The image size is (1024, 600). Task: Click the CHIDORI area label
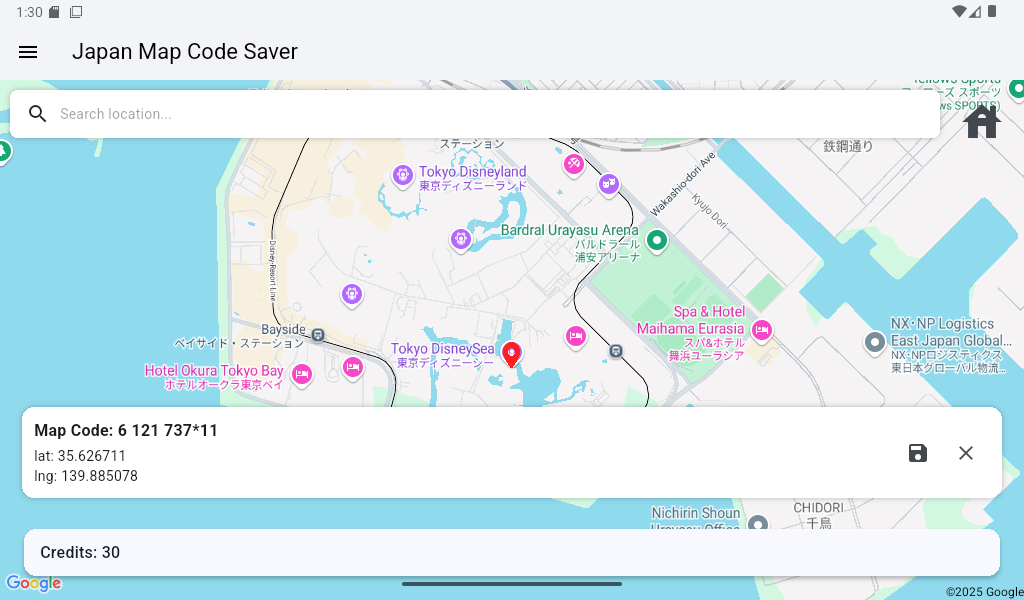(x=818, y=508)
